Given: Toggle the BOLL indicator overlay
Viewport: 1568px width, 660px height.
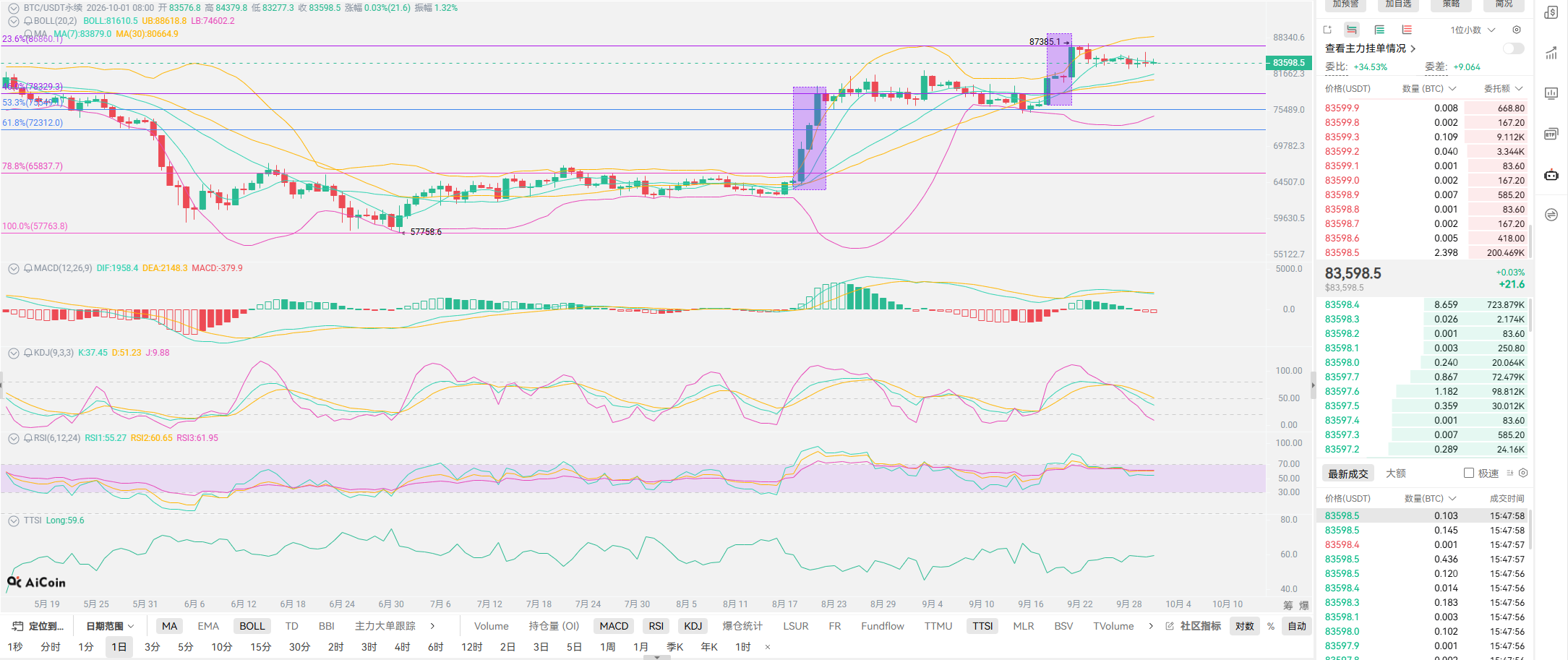Looking at the screenshot, I should pos(252,626).
